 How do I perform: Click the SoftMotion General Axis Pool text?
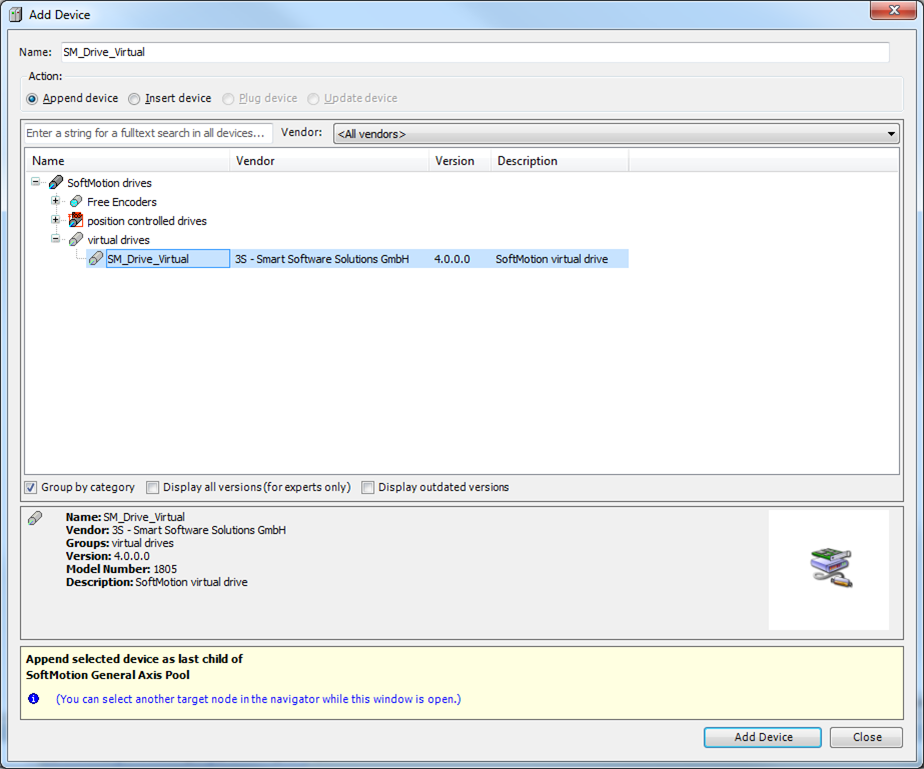click(x=108, y=675)
